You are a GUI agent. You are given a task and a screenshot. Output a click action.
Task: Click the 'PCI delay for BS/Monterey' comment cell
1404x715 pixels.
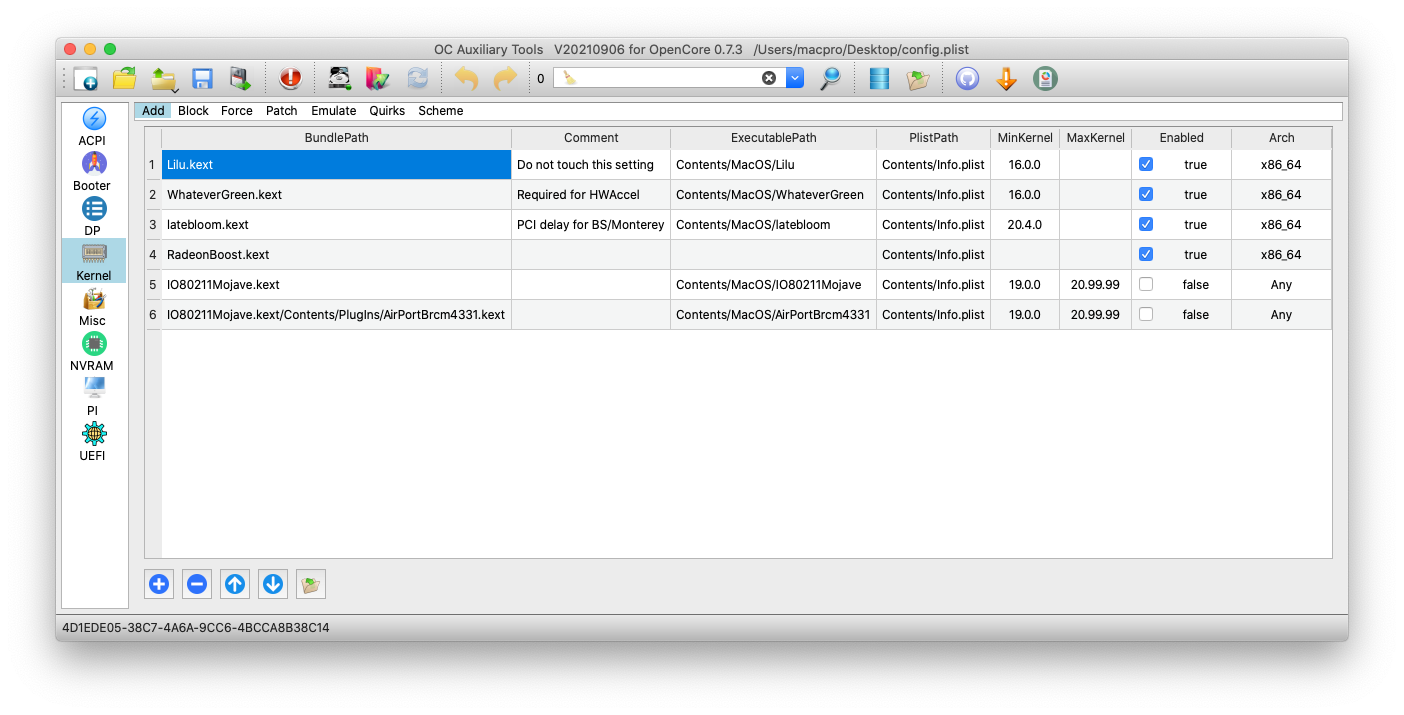pos(591,224)
